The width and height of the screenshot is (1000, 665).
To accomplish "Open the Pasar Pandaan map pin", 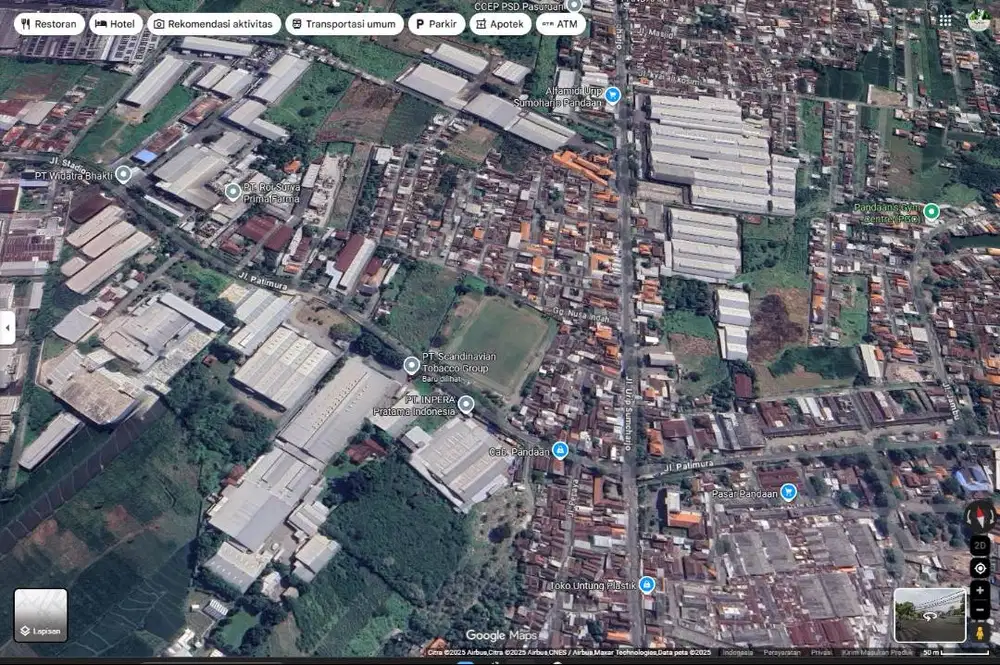I will (x=791, y=491).
